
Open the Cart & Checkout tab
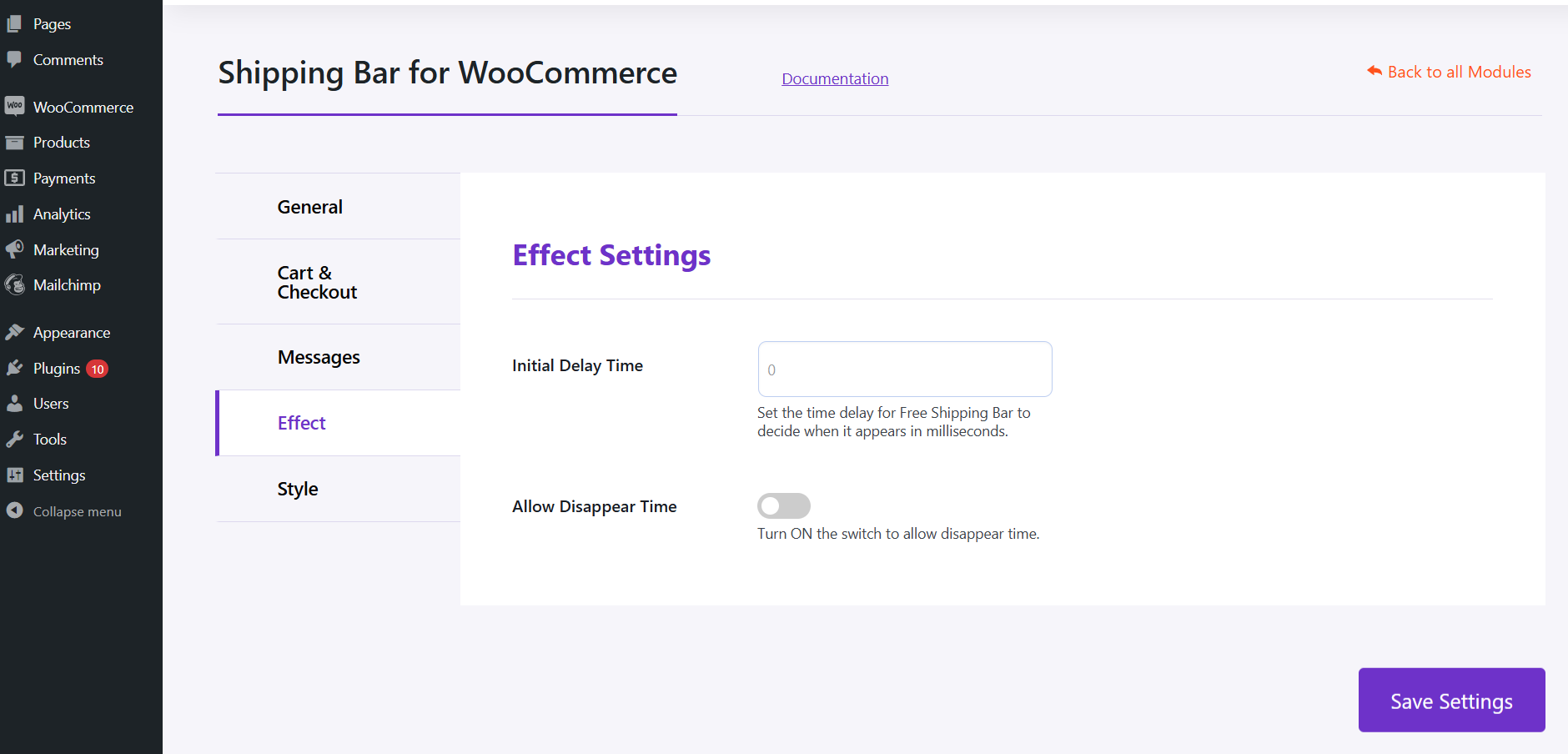pos(317,282)
